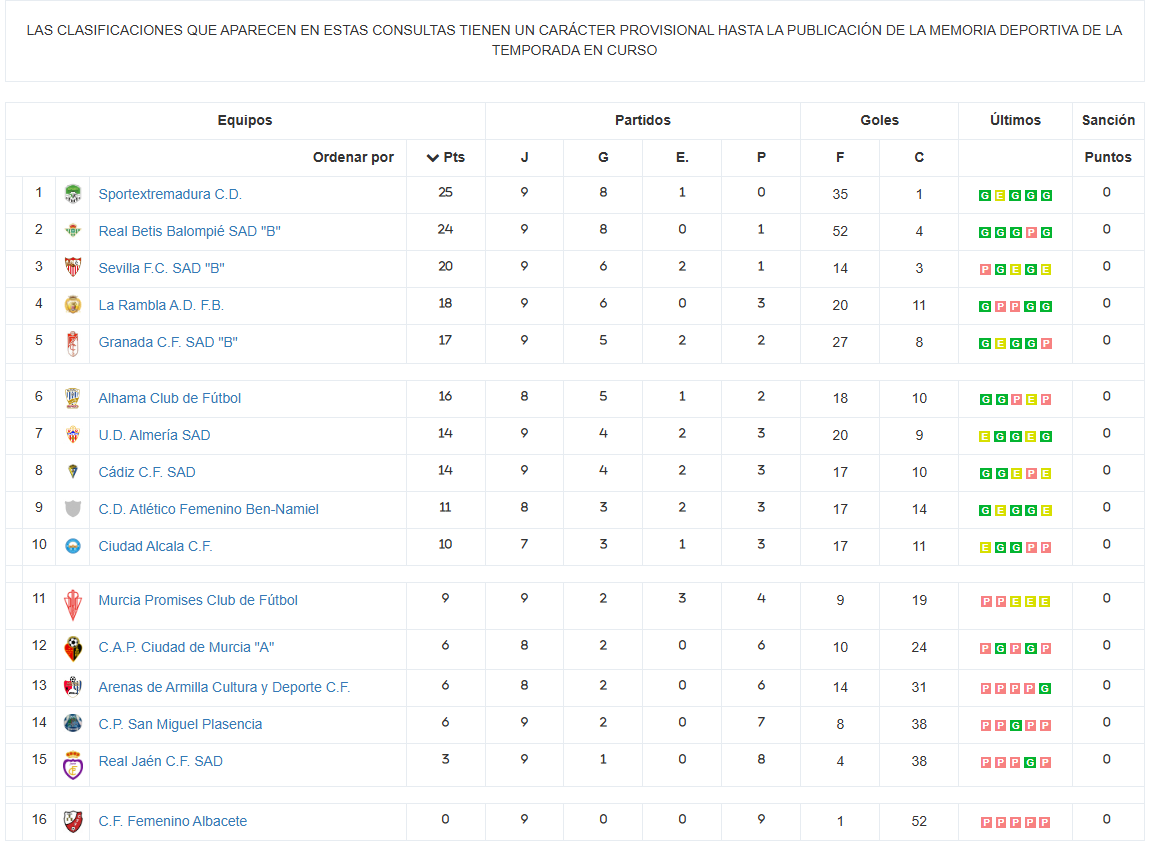Open the Sportextremadura C.D. team link
The width and height of the screenshot is (1166, 843).
tap(170, 194)
